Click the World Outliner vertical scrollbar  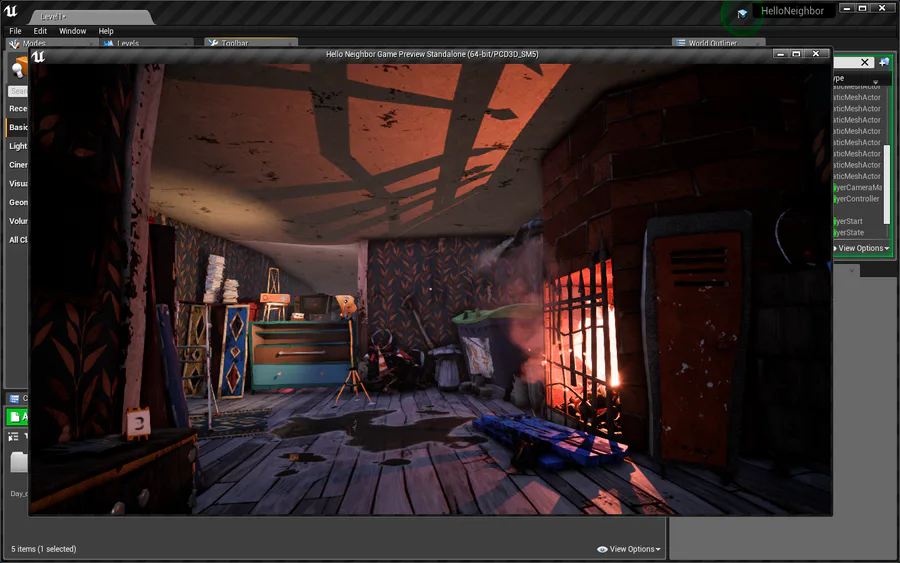click(x=886, y=184)
